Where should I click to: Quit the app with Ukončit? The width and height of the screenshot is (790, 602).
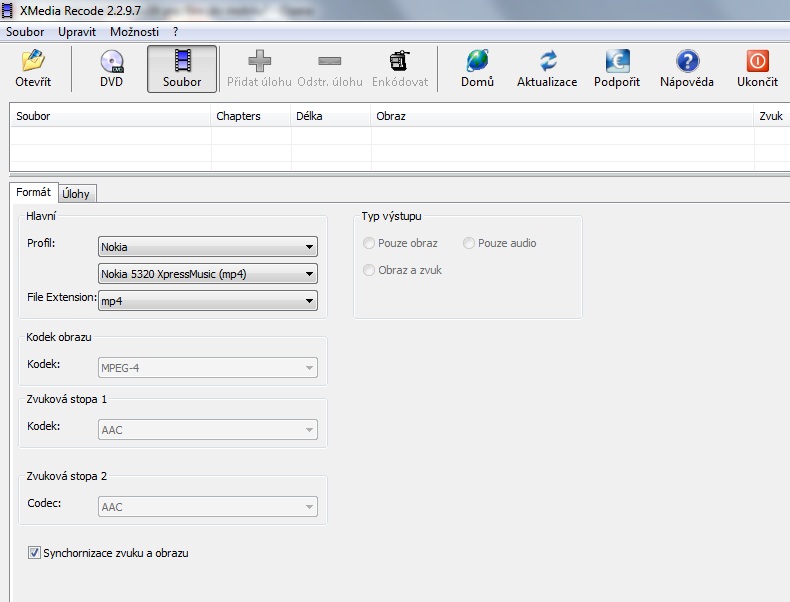[x=757, y=69]
